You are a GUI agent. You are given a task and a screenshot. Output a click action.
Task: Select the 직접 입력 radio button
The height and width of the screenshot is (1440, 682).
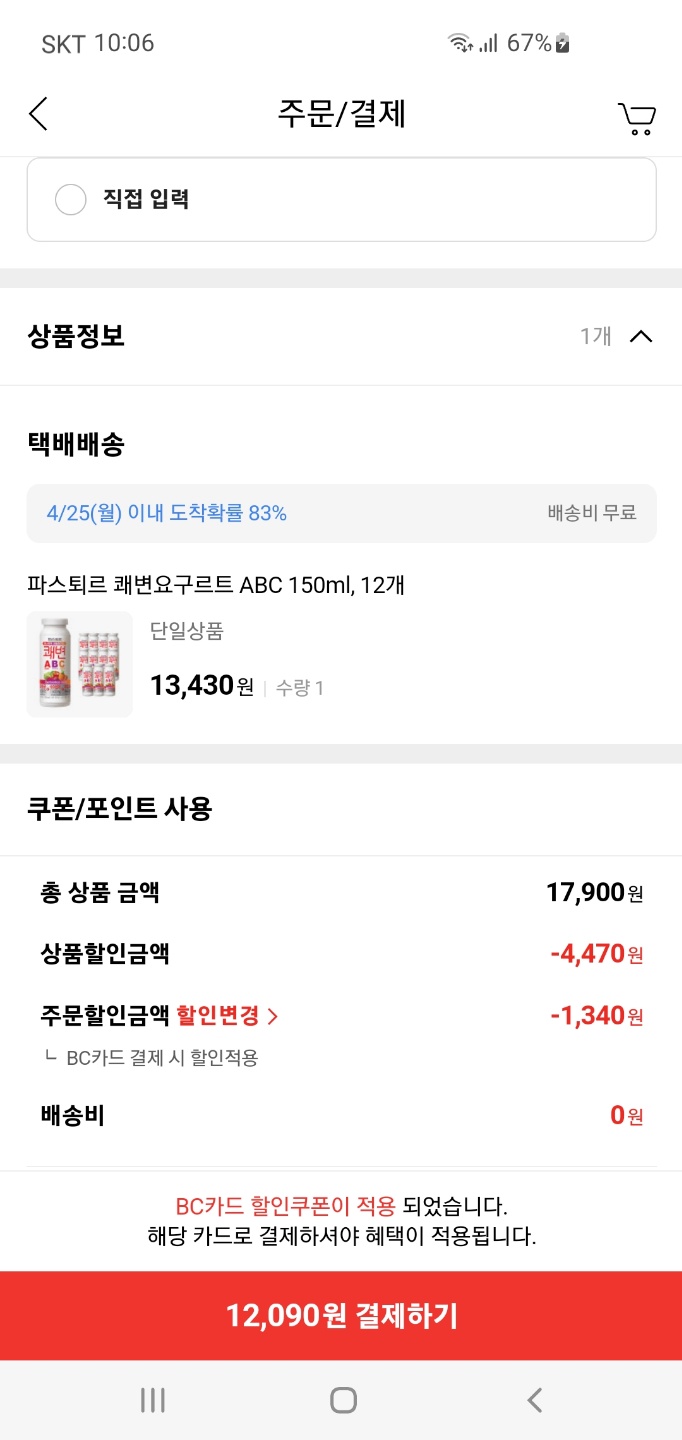(x=71, y=200)
